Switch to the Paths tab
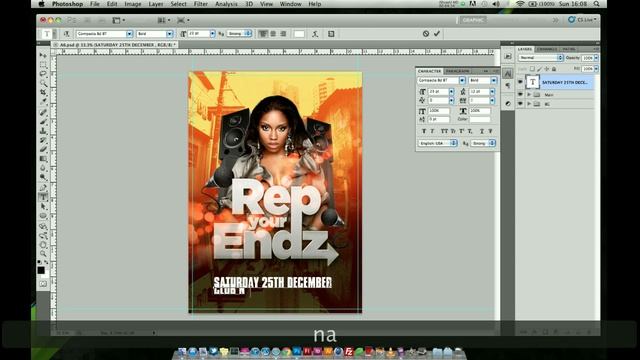Screen dimensions: 640x360 [x=569, y=49]
